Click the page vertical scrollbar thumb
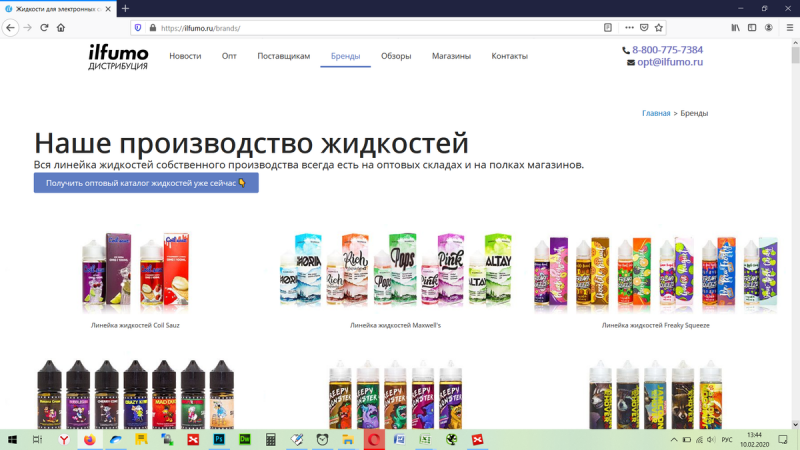Viewport: 800px width, 450px height. 795,55
